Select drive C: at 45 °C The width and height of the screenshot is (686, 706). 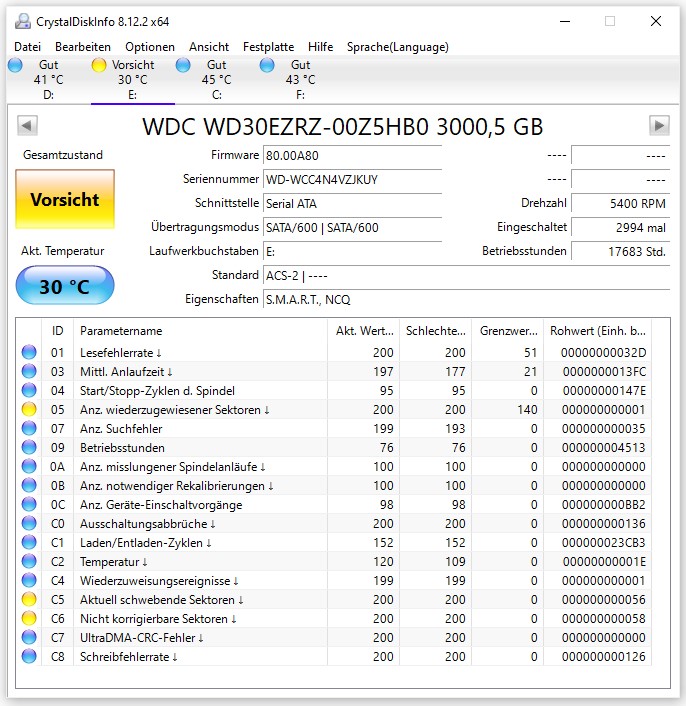tap(217, 80)
